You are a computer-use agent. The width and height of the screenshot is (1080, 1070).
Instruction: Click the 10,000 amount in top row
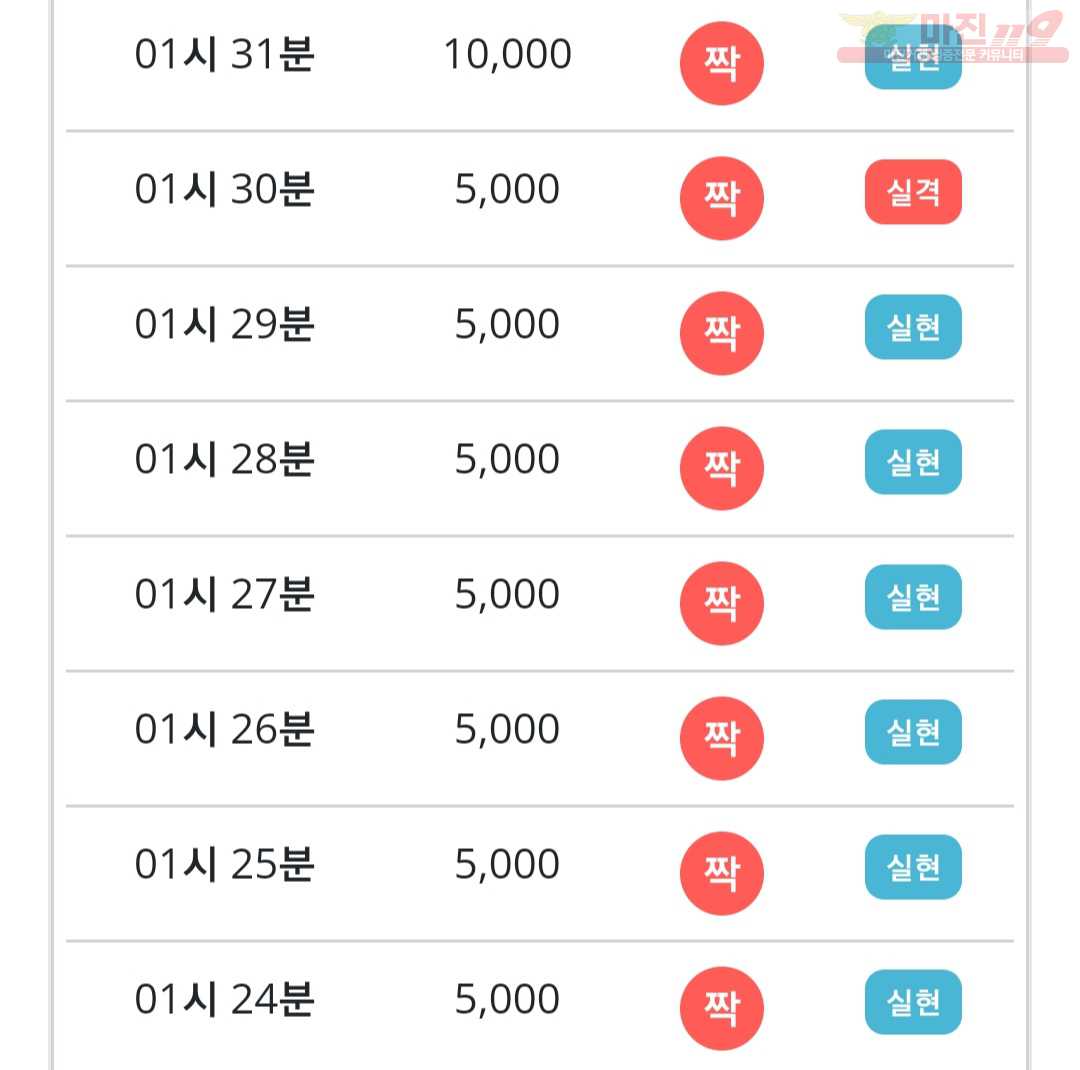tap(508, 54)
